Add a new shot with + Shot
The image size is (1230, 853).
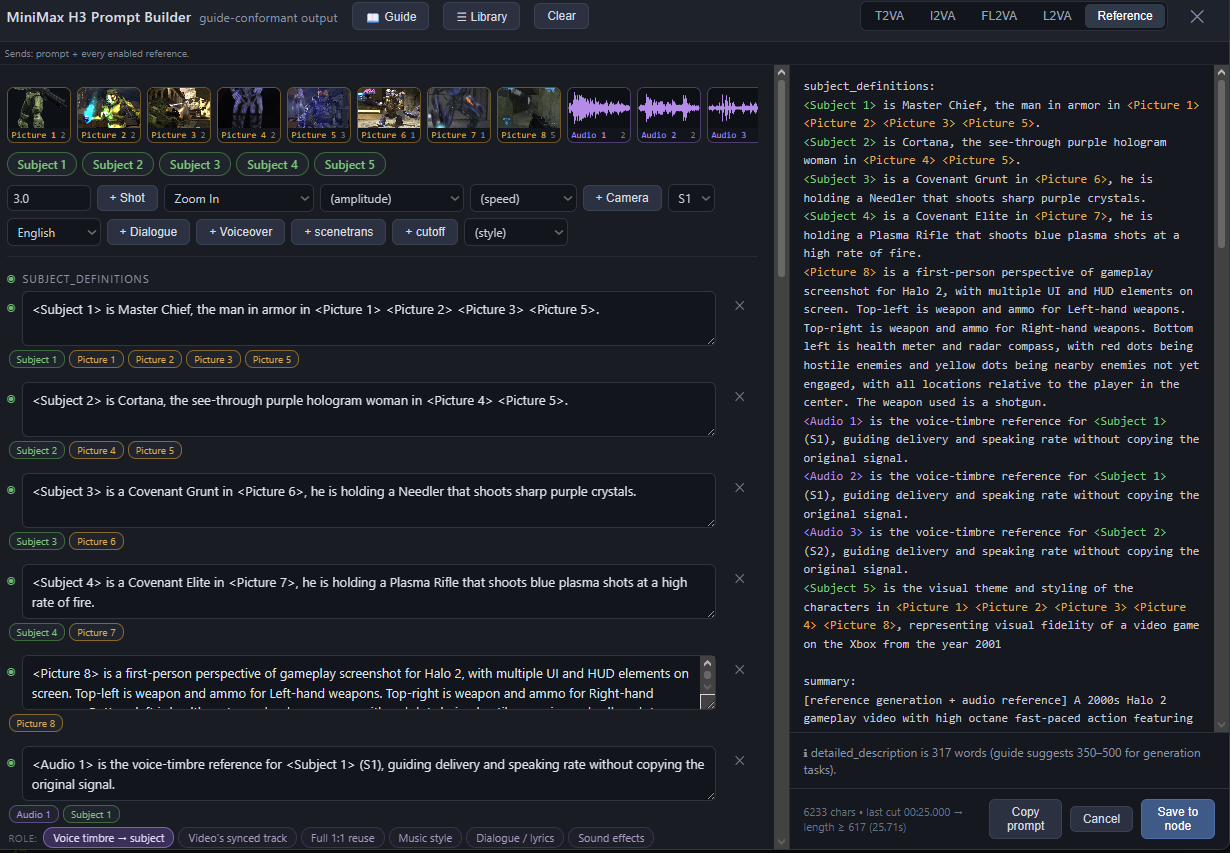pos(127,198)
